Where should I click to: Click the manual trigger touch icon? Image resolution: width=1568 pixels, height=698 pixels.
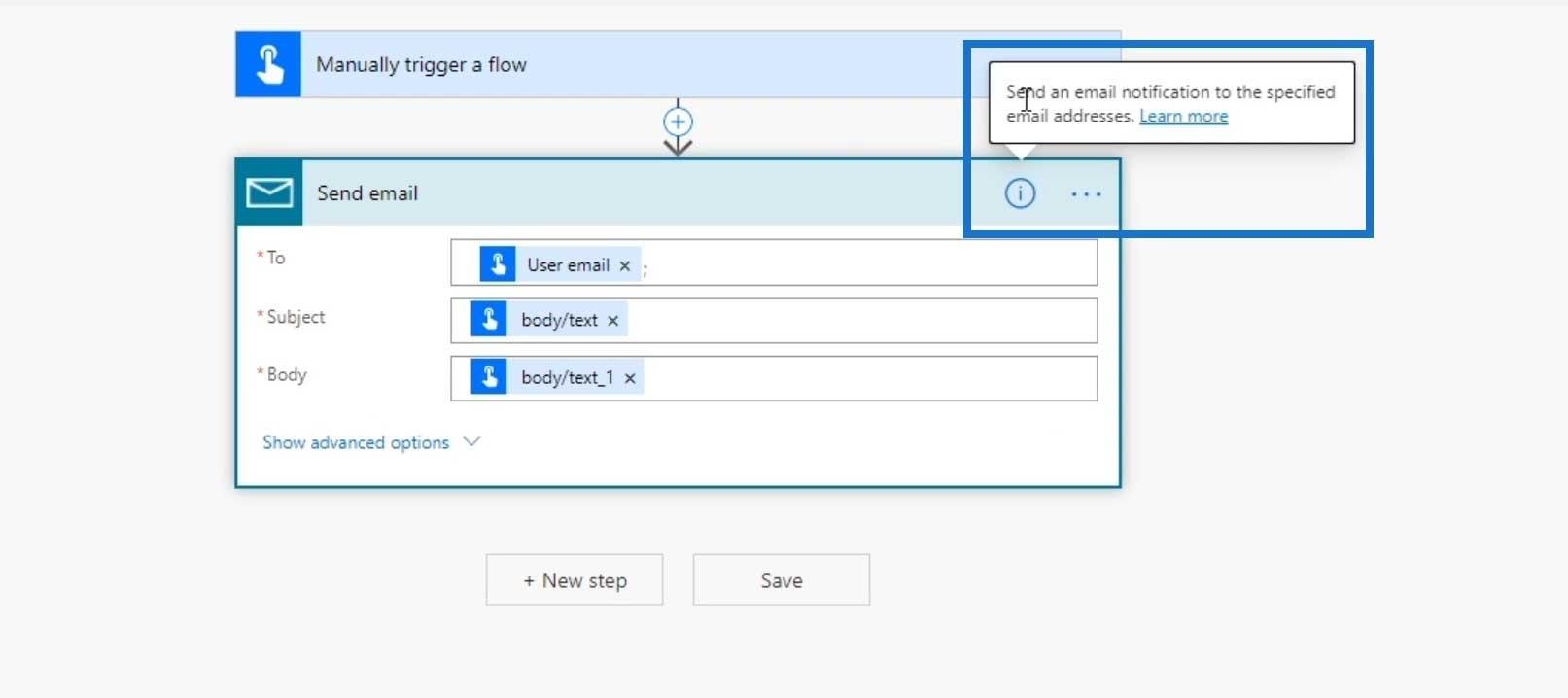point(268,64)
